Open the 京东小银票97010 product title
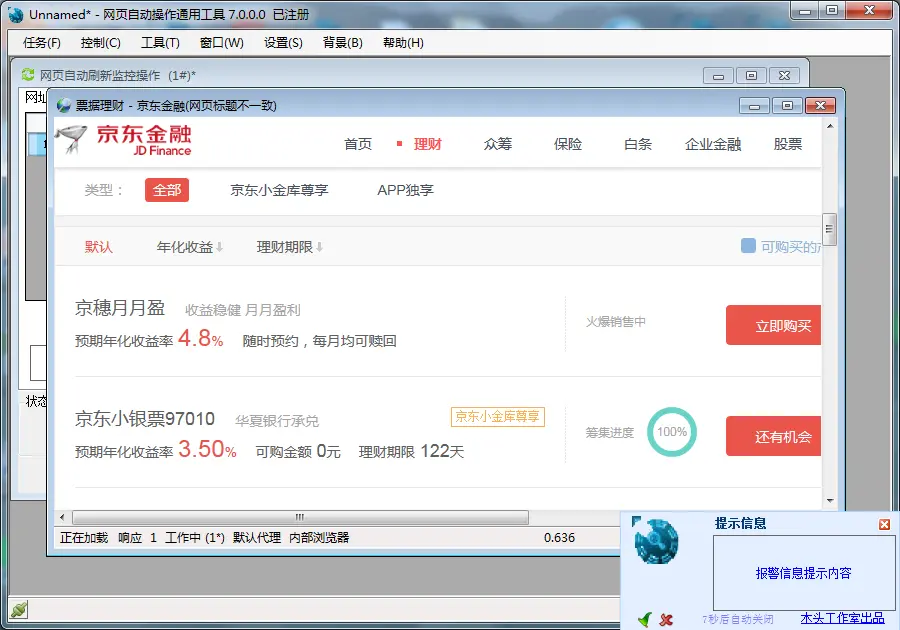 145,419
